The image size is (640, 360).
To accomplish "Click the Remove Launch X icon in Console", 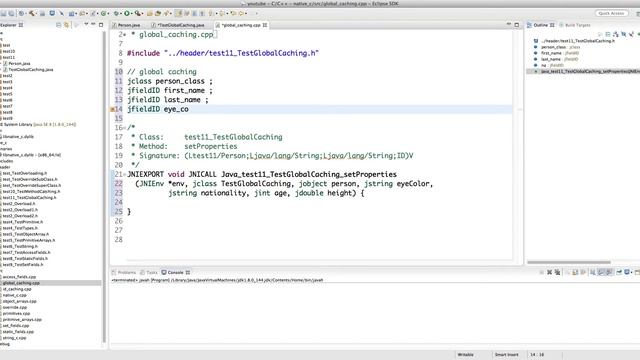I will point(549,272).
